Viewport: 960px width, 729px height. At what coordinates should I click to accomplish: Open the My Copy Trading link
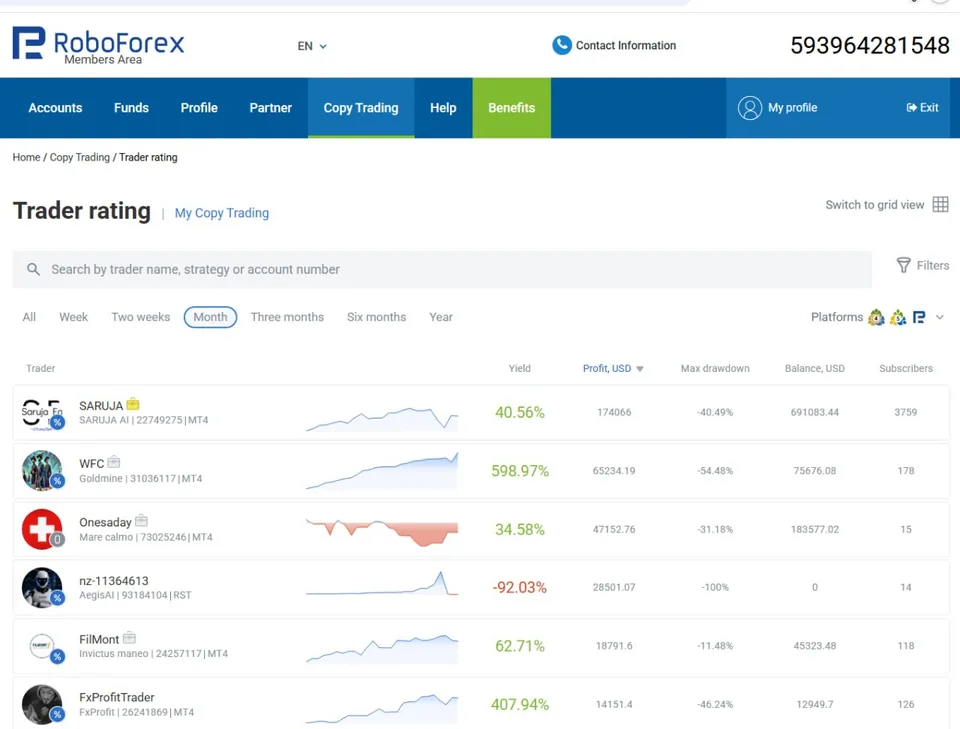pyautogui.click(x=222, y=213)
